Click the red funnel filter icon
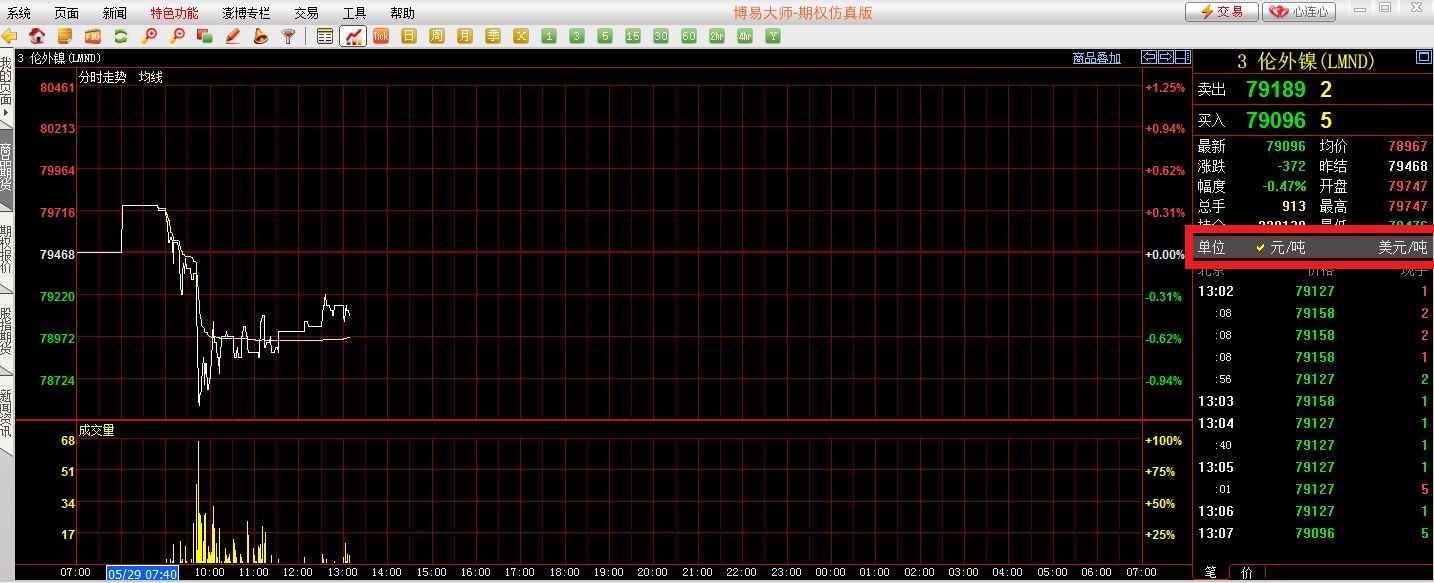 (288, 36)
